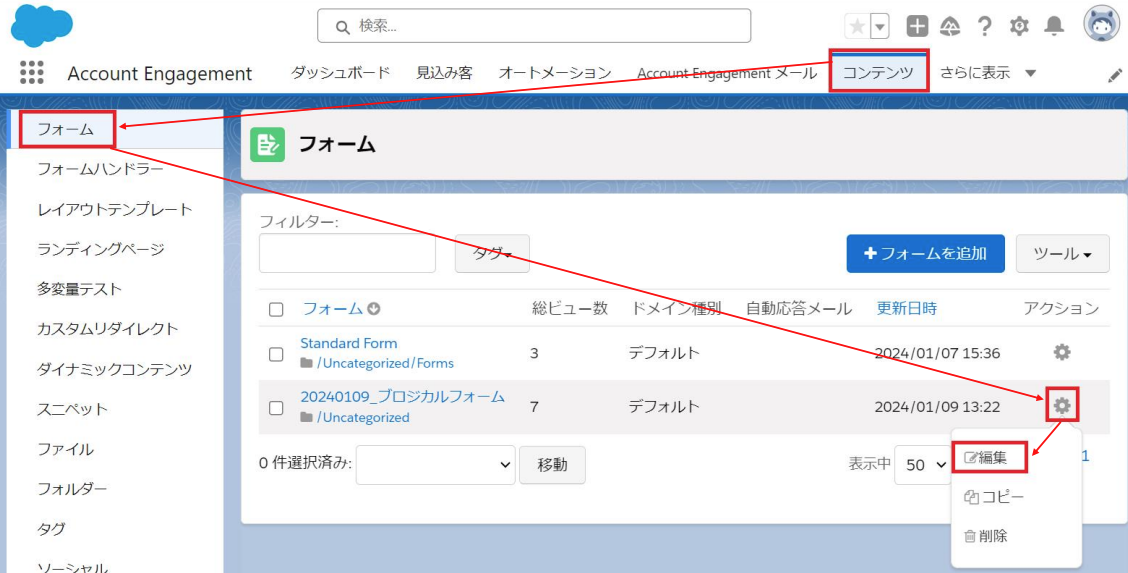Click the favorites star icon

857,27
